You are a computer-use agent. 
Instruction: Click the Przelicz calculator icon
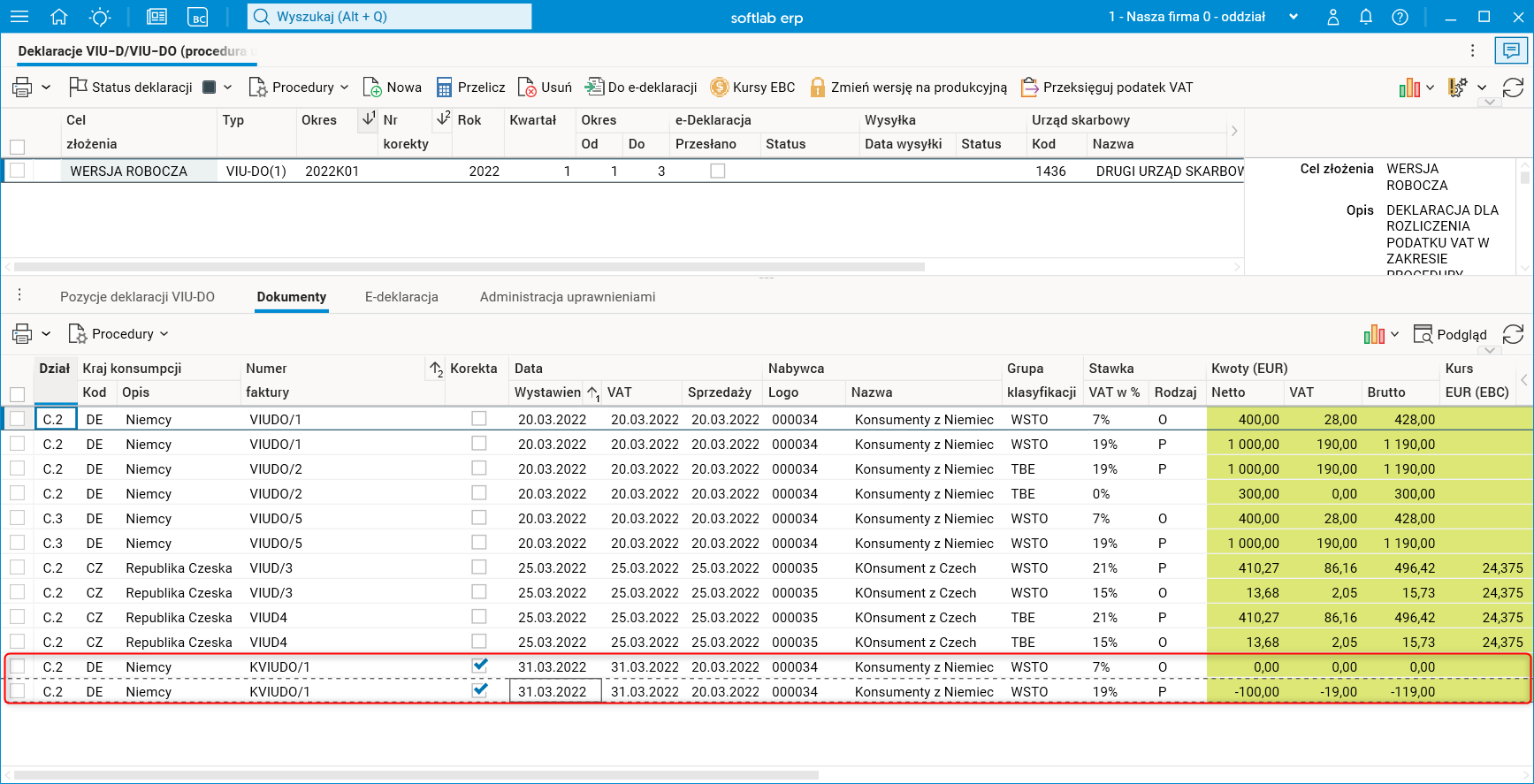(444, 88)
